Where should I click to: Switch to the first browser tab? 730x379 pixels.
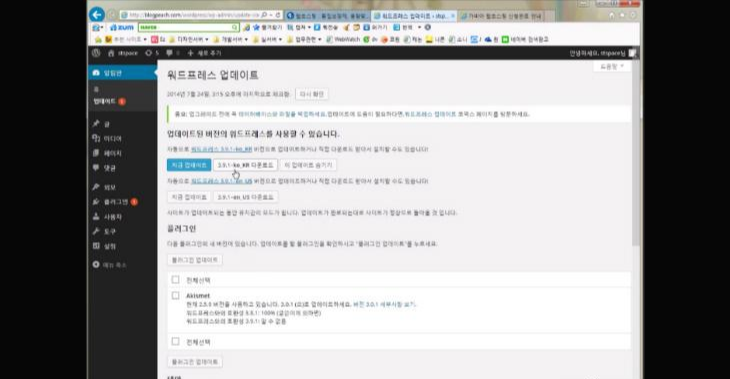[x=327, y=16]
